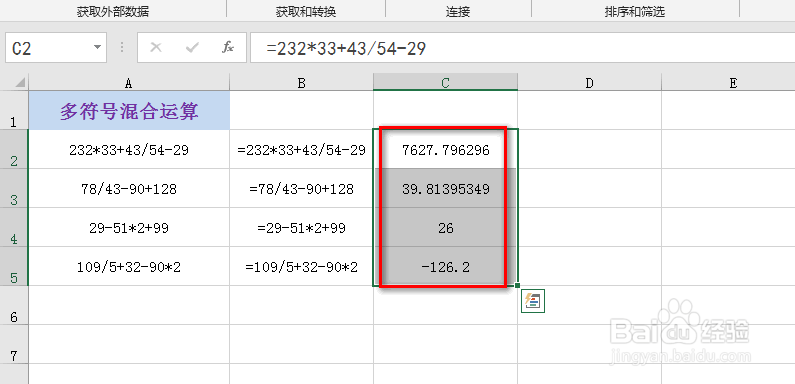Select row 1 header

click(x=14, y=110)
